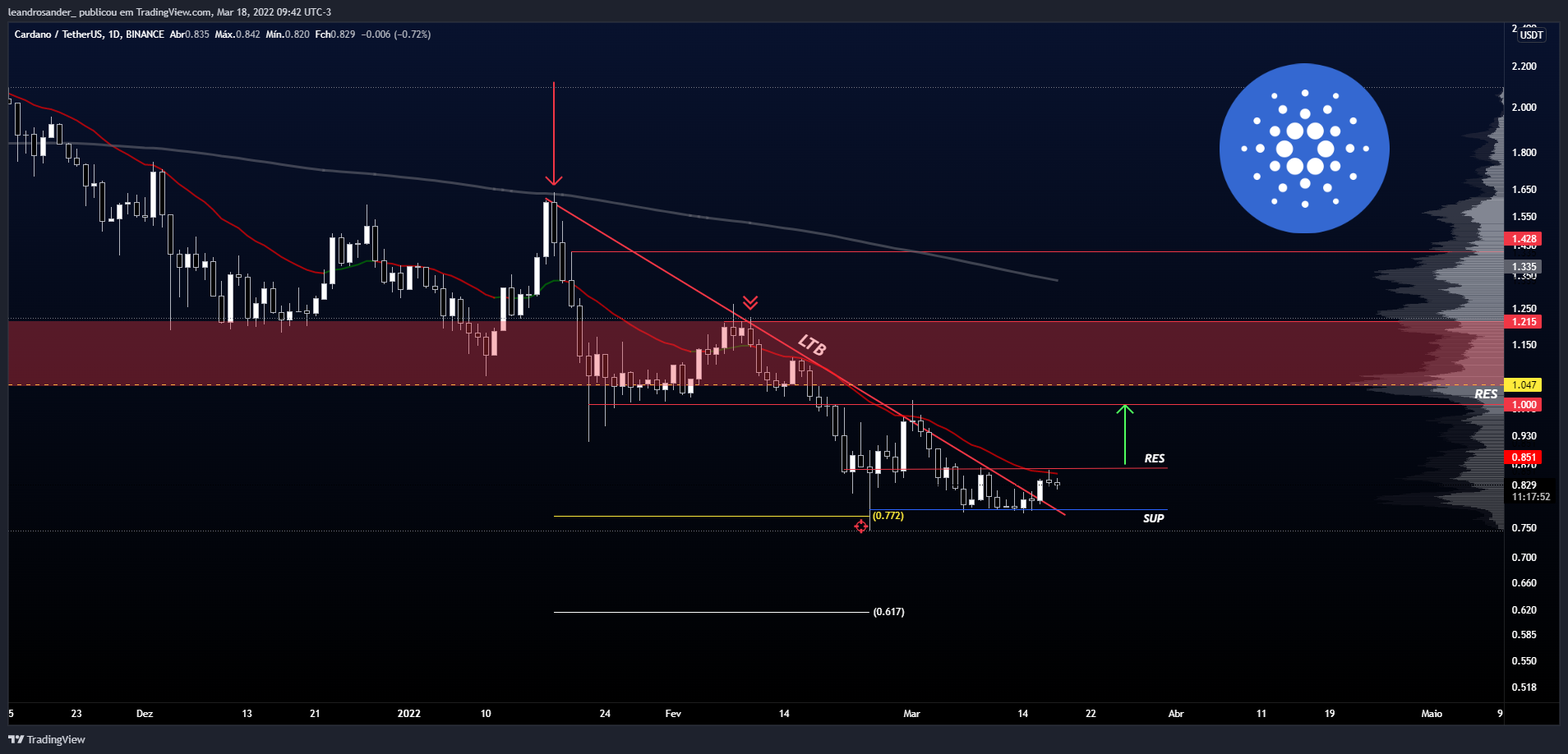Click 24 on the time axis
This screenshot has height=754, width=1568.
(x=605, y=714)
